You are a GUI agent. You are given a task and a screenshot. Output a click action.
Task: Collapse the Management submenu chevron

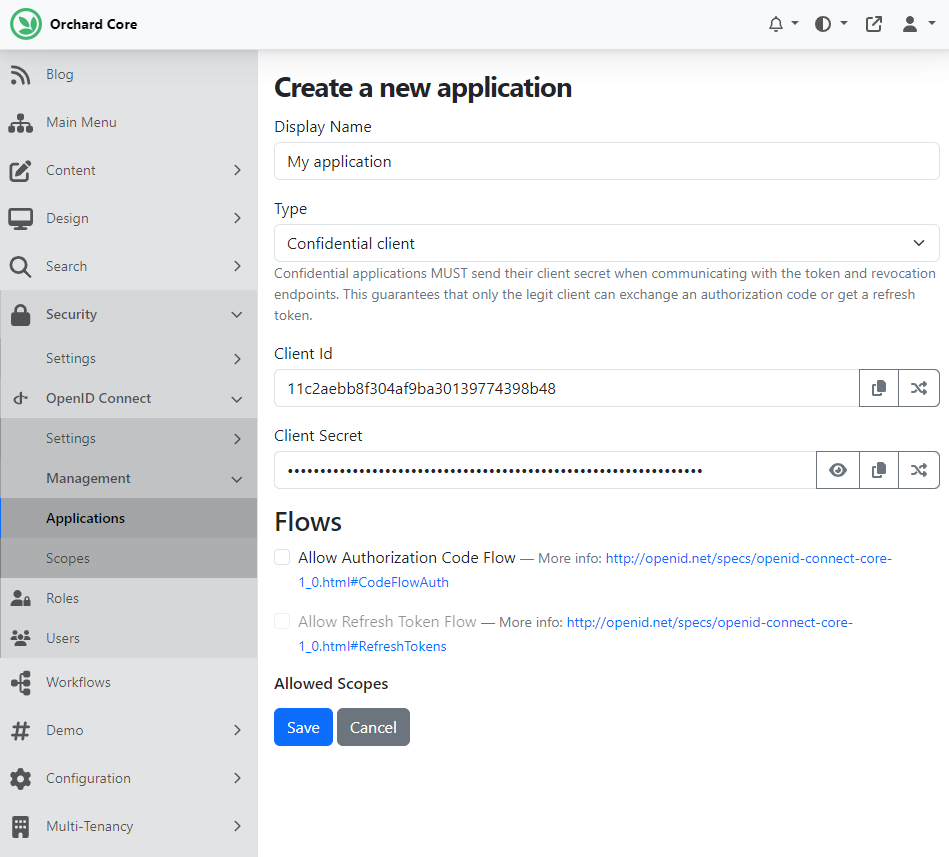237,479
